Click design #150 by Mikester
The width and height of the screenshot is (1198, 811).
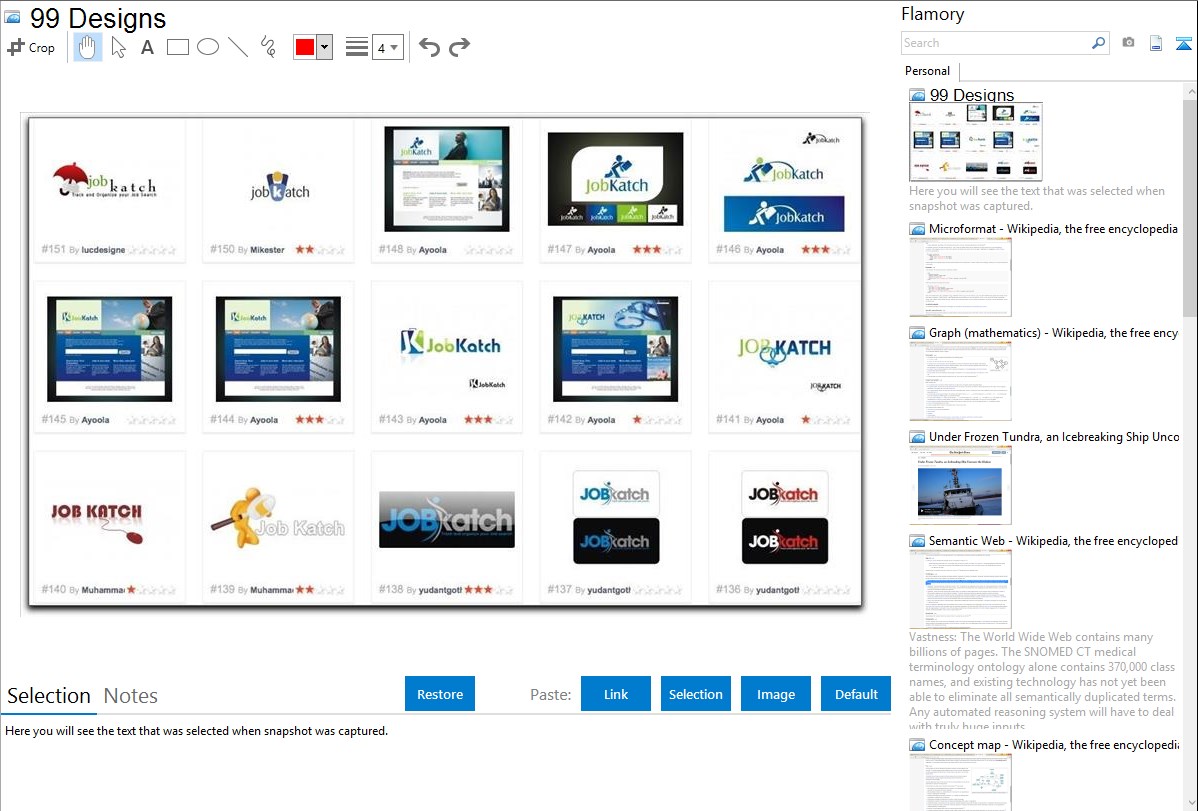tap(278, 191)
